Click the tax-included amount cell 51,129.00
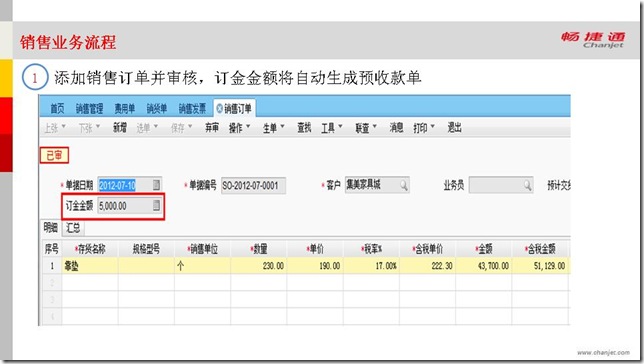Viewport: 644px width, 364px height. [540, 266]
